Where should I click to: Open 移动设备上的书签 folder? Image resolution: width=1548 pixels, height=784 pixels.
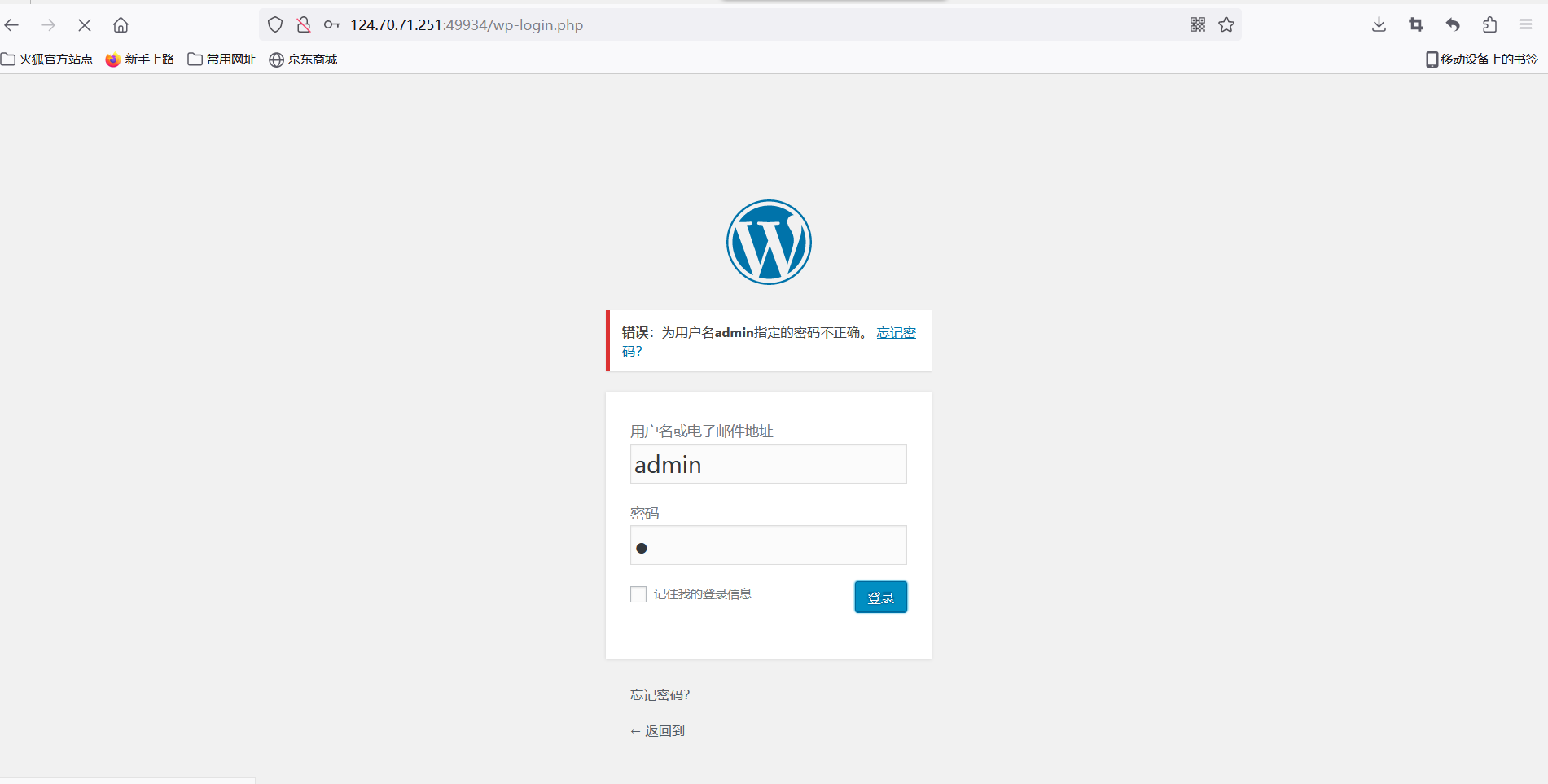pos(1482,59)
